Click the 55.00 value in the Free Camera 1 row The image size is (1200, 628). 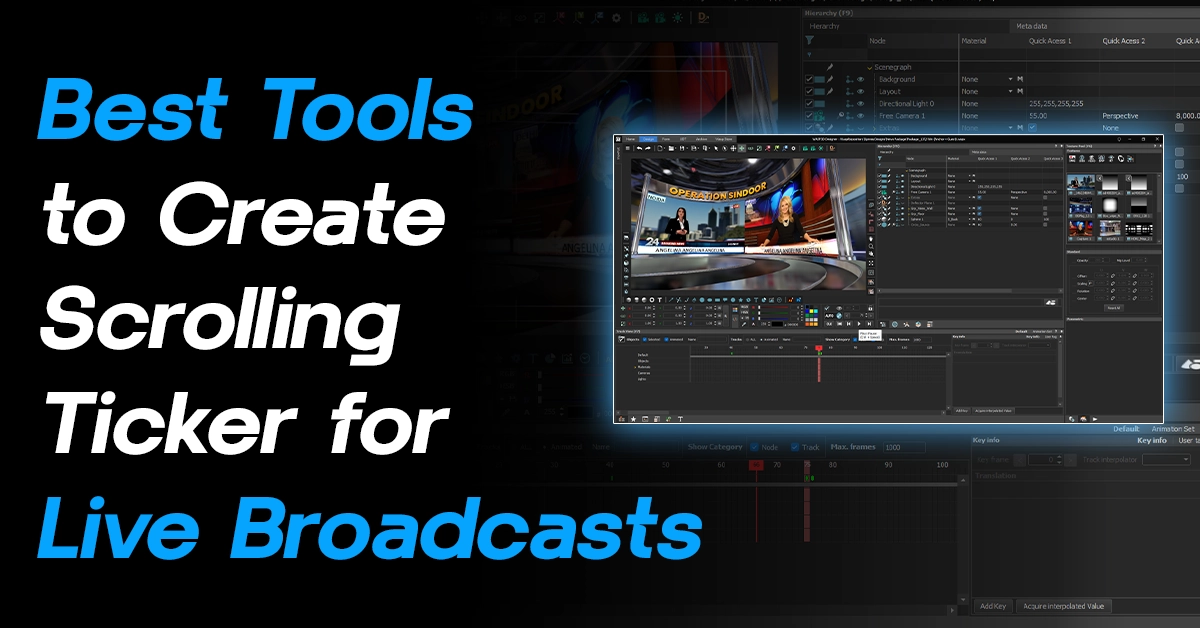[1039, 116]
